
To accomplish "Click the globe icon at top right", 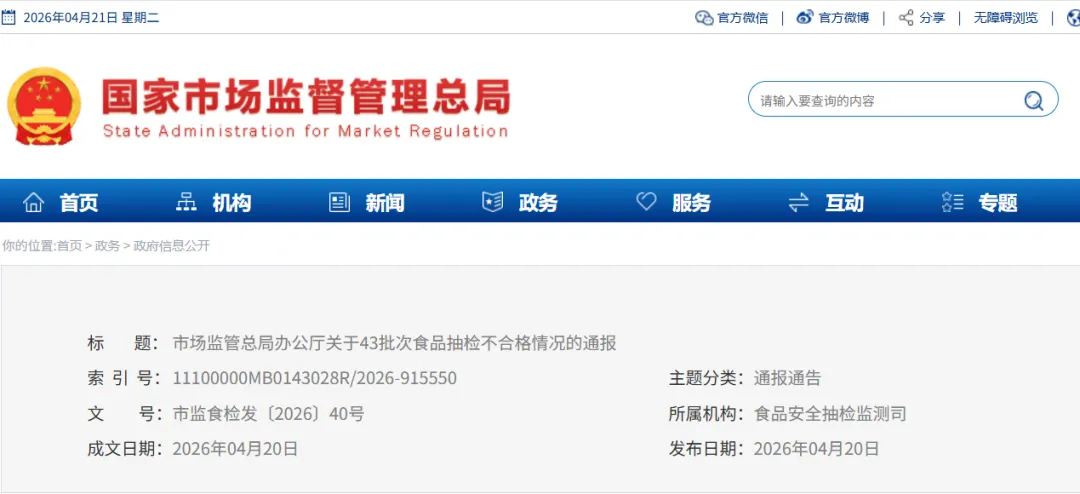I will tap(1073, 18).
